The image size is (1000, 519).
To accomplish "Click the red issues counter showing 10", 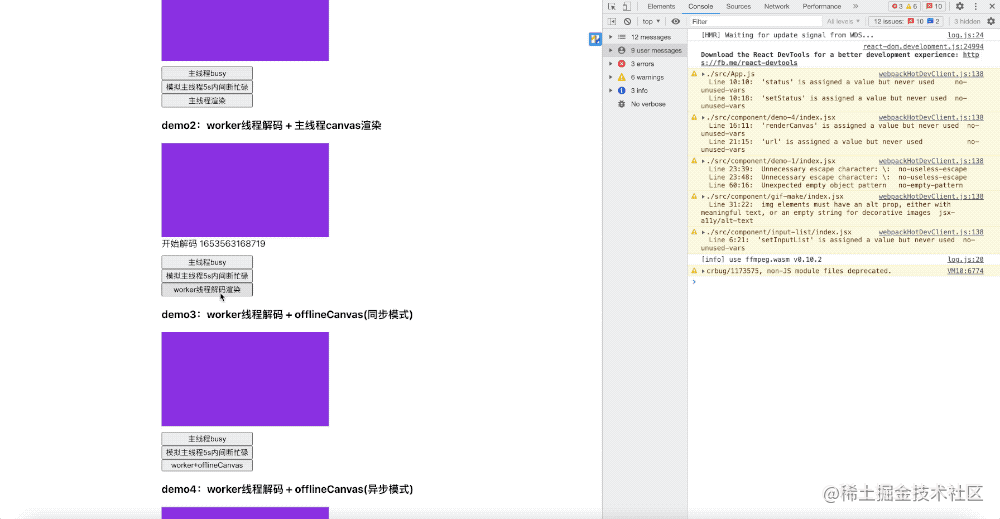I will coord(934,6).
